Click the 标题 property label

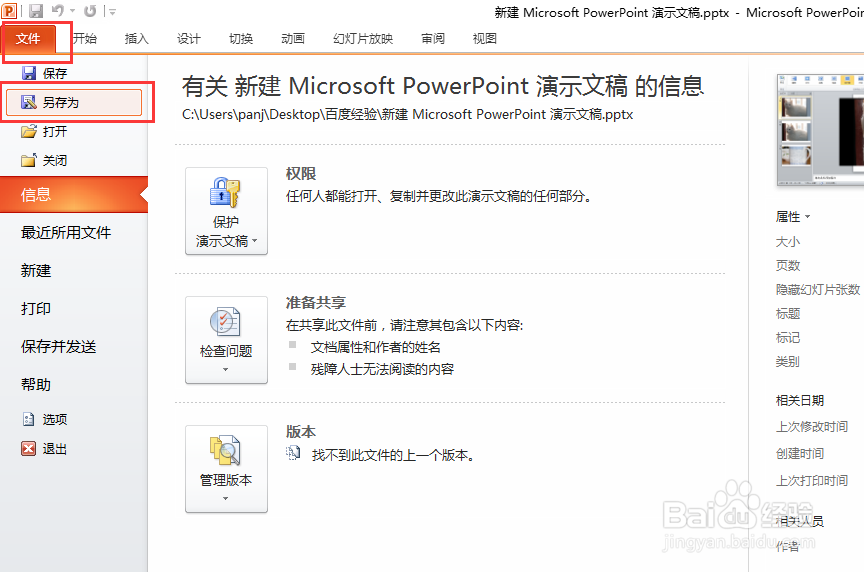coord(788,314)
